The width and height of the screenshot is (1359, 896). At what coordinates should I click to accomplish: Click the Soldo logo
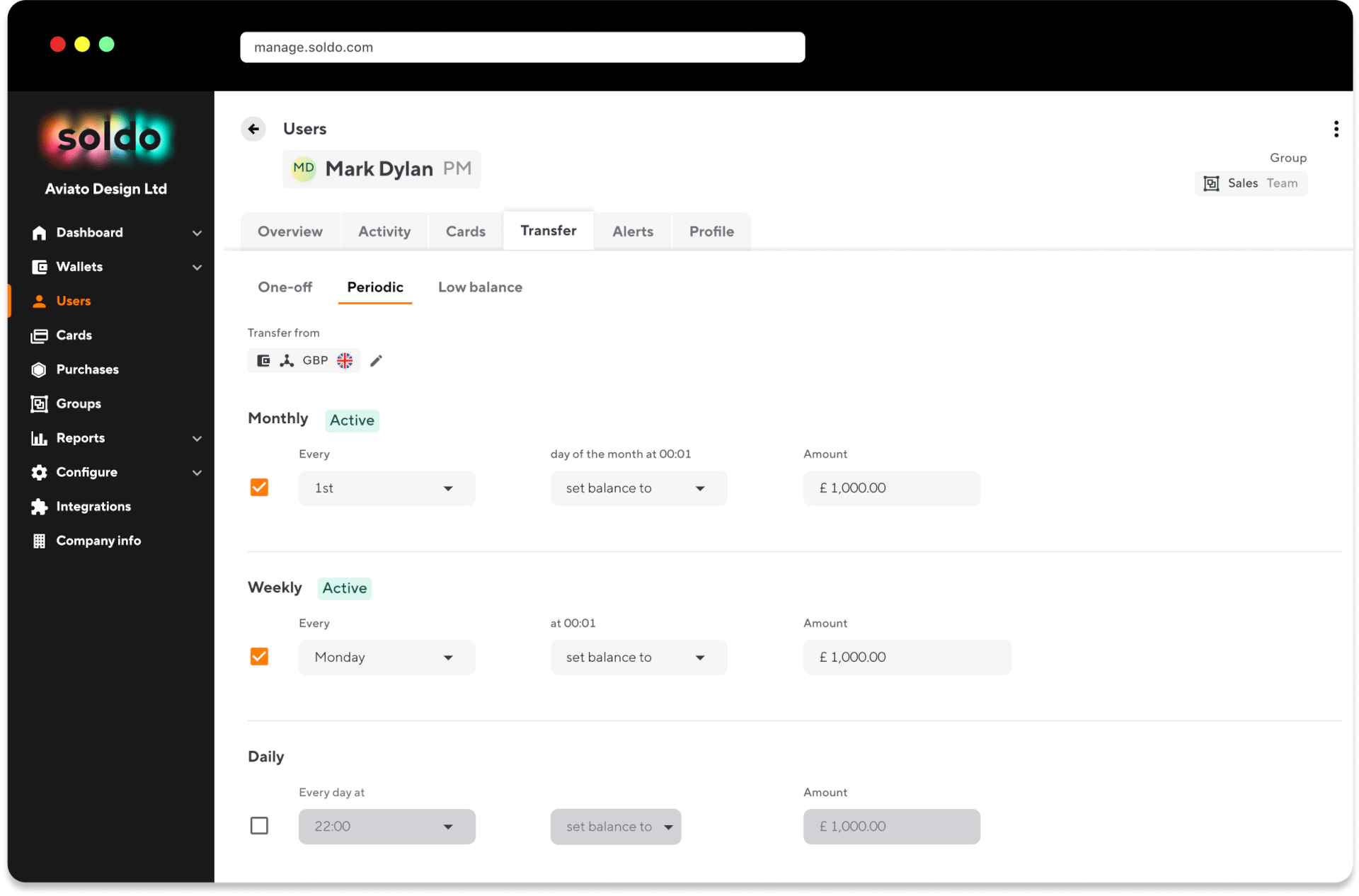point(108,138)
